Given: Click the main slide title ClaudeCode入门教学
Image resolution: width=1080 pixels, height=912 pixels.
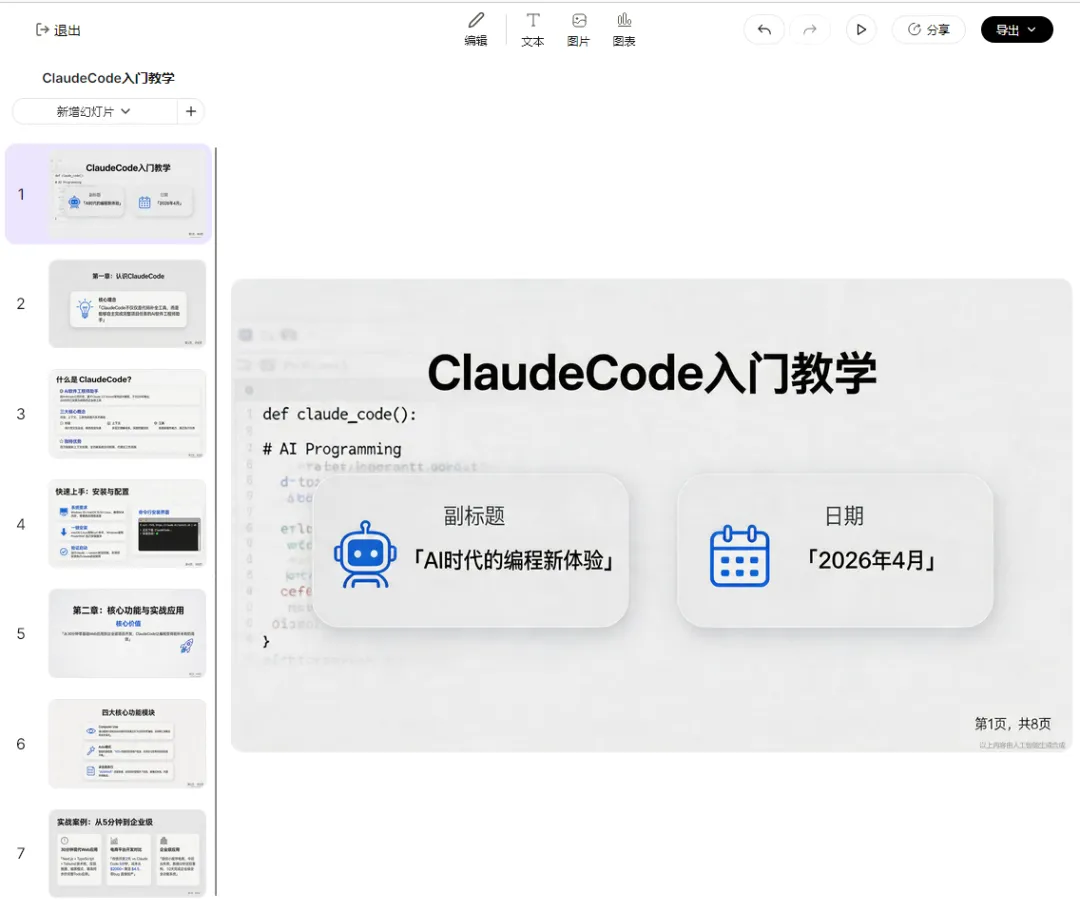Looking at the screenshot, I should click(652, 373).
